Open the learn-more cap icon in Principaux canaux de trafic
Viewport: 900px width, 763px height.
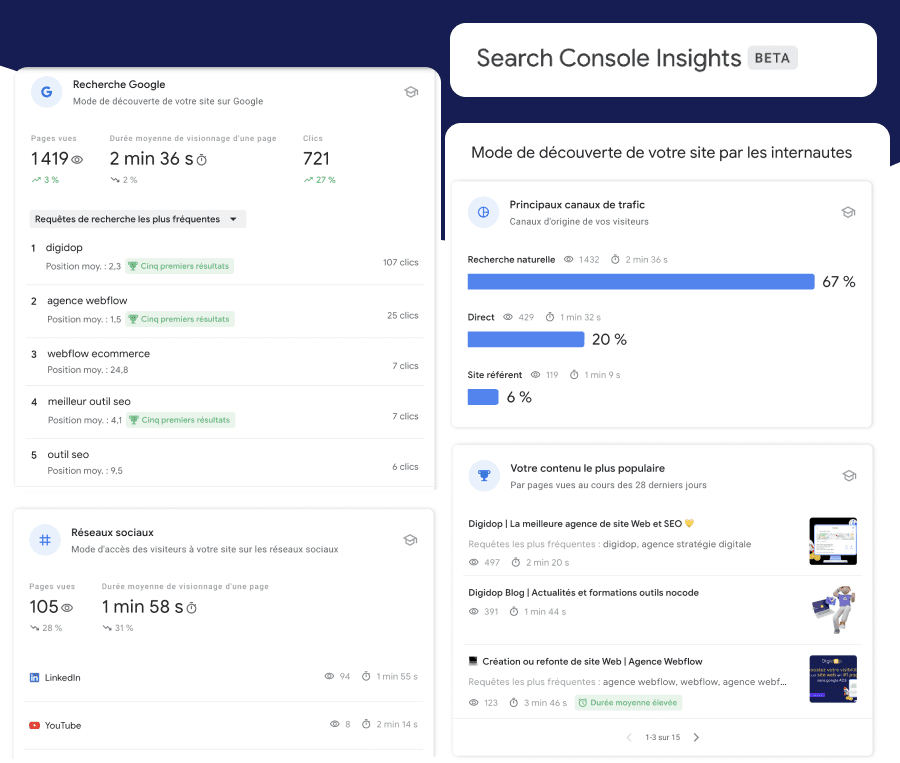[848, 212]
